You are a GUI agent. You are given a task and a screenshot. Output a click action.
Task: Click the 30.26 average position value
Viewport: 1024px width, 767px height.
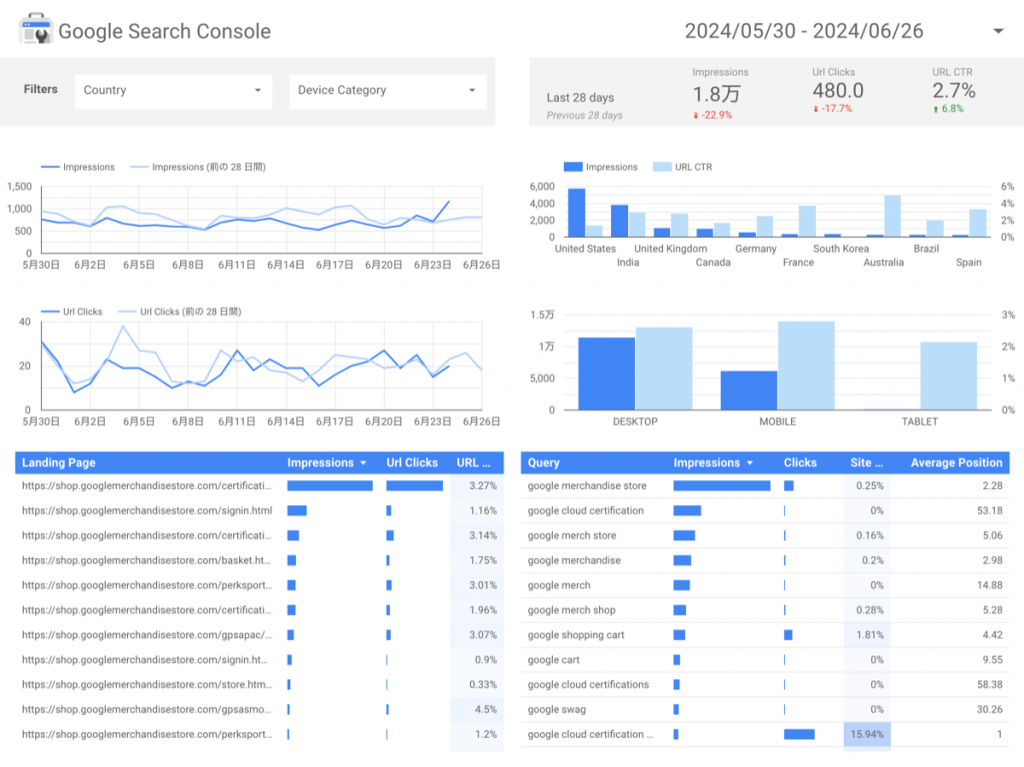click(989, 709)
